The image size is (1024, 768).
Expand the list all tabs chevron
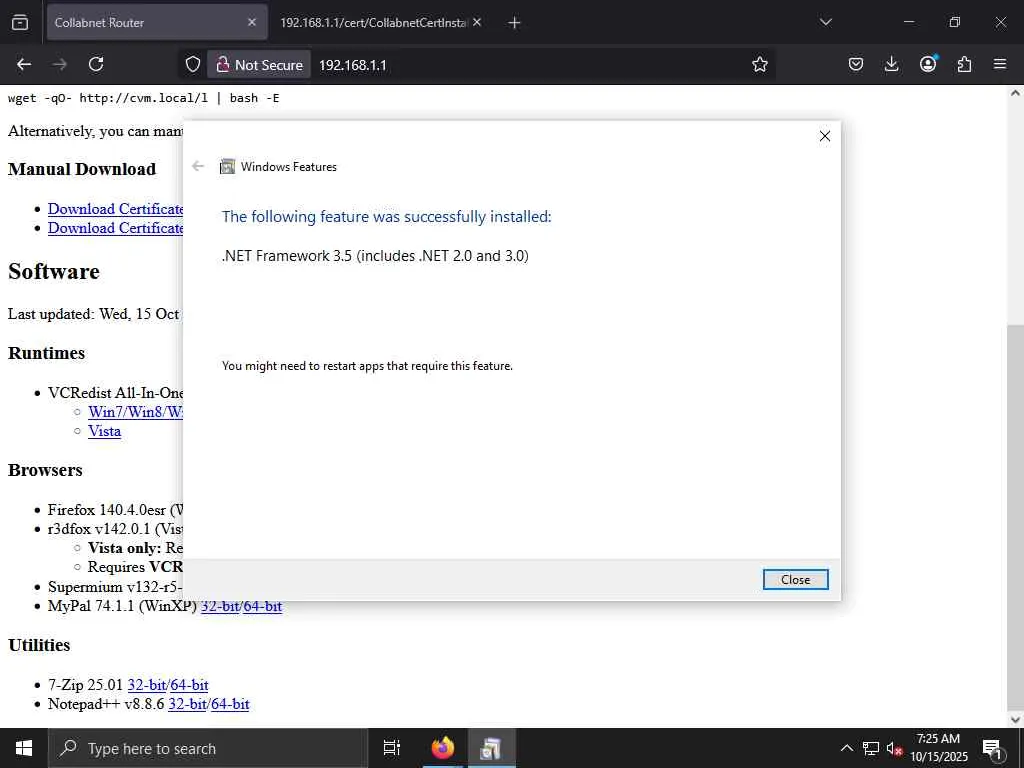825,22
